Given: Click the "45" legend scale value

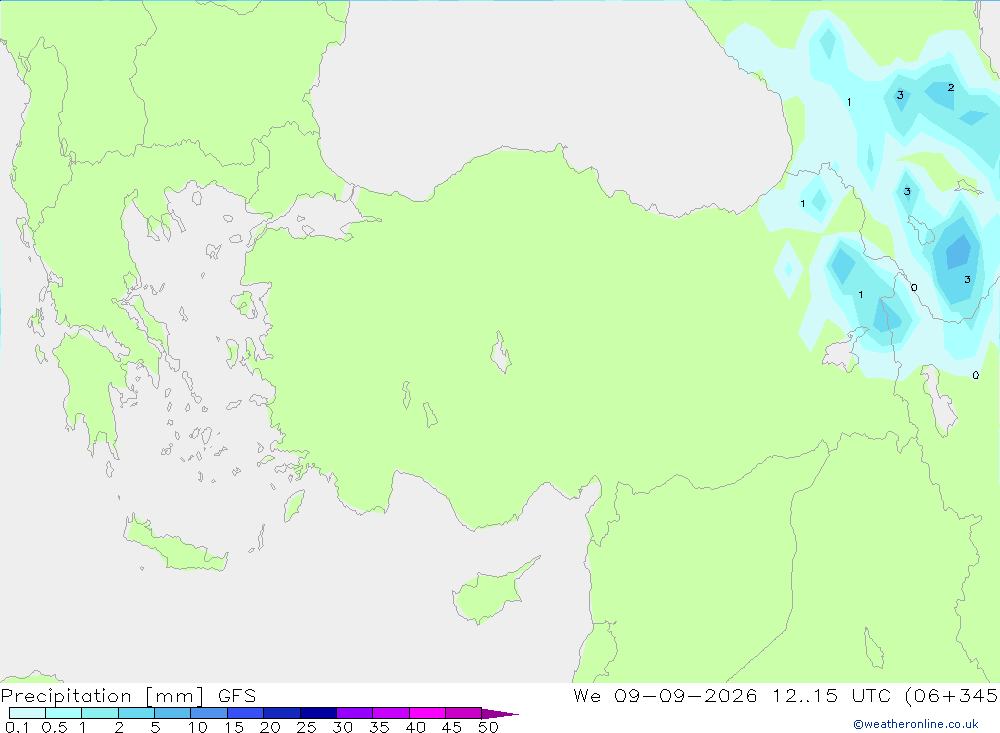Looking at the screenshot, I should point(452,727).
